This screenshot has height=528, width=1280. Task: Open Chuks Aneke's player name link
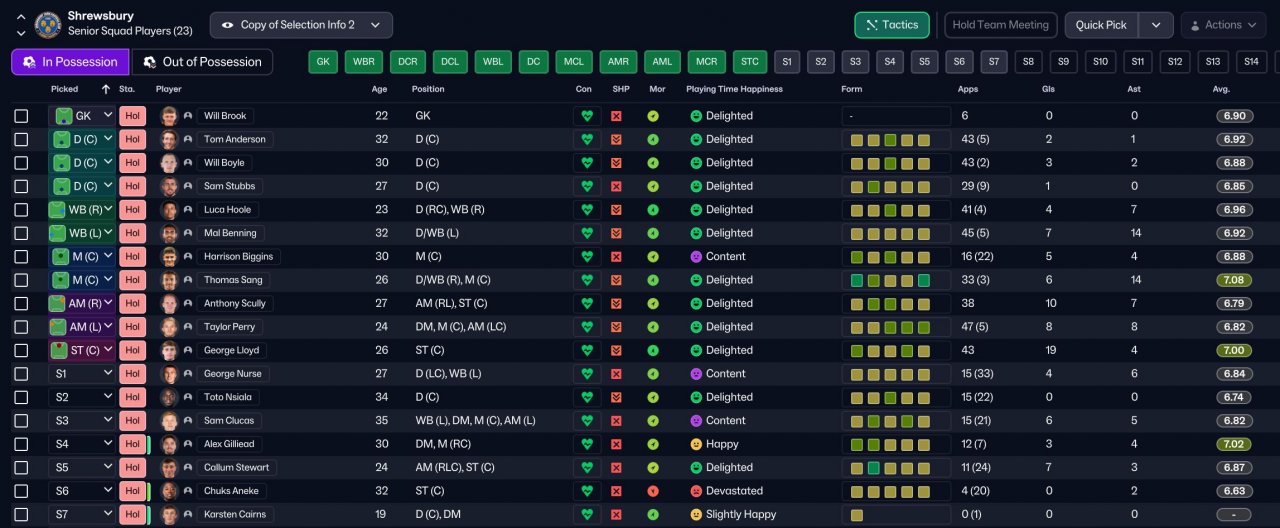231,491
